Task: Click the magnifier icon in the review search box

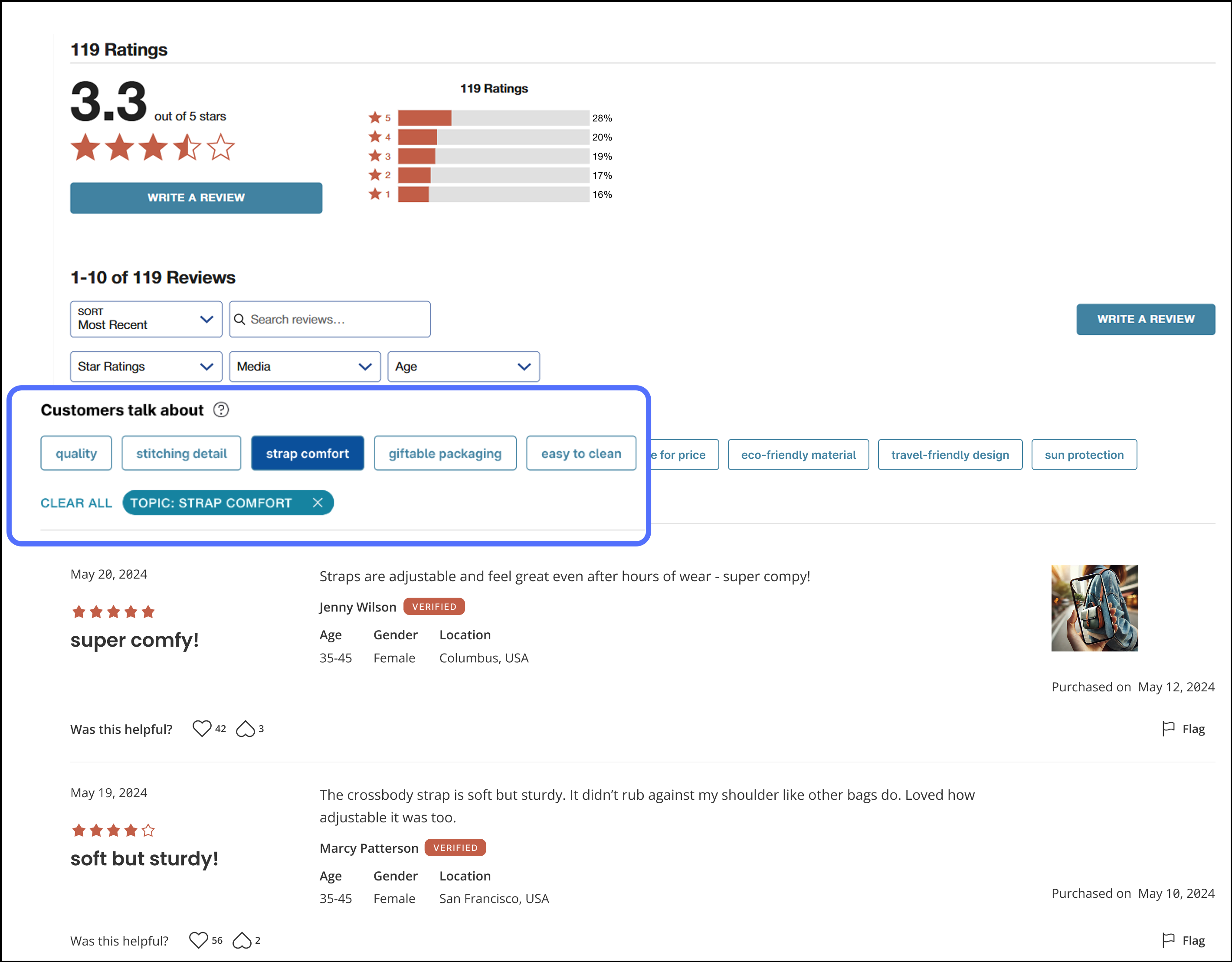Action: pos(240,319)
